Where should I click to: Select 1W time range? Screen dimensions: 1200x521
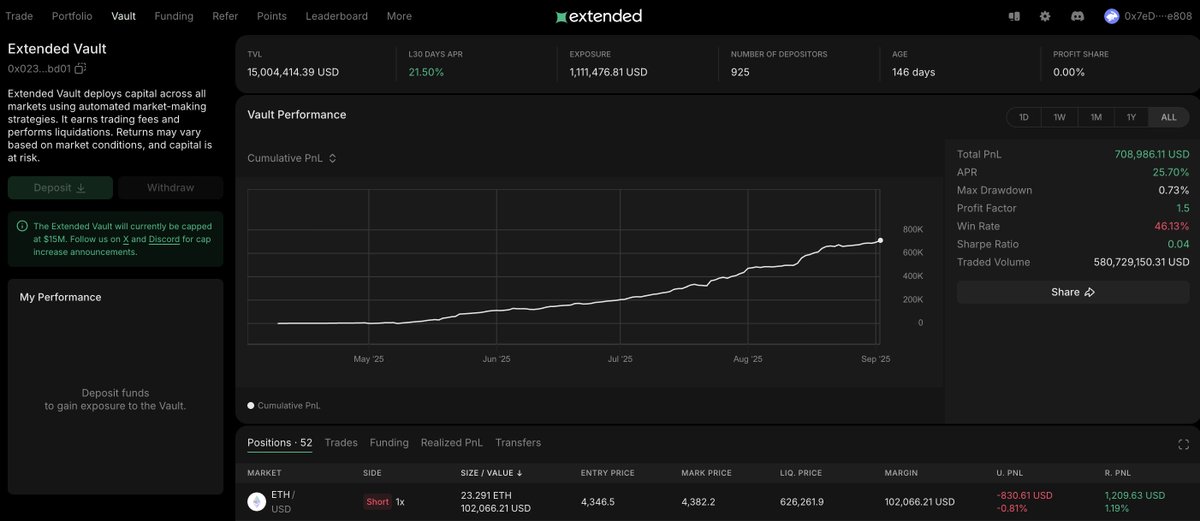click(1060, 117)
